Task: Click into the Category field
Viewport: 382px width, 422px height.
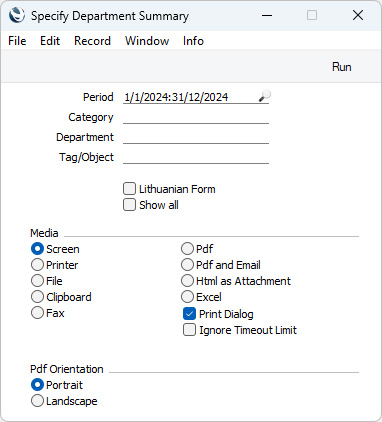Action: point(196,117)
